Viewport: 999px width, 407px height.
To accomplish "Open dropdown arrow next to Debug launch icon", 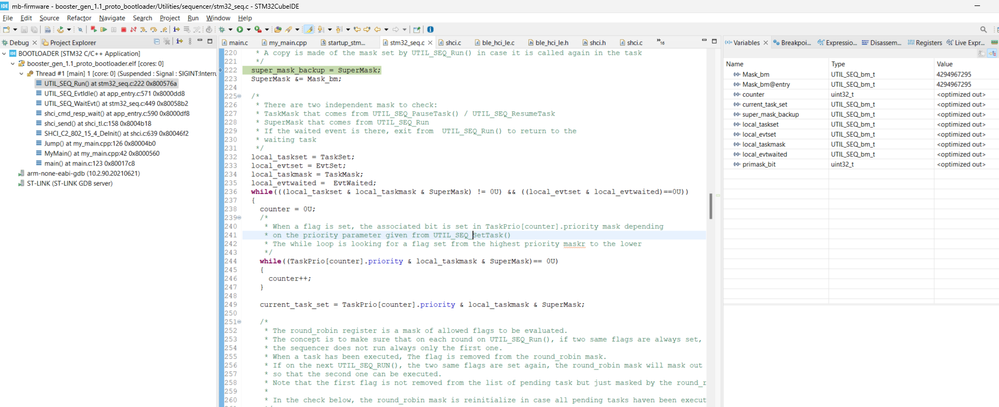I will pos(230,29).
